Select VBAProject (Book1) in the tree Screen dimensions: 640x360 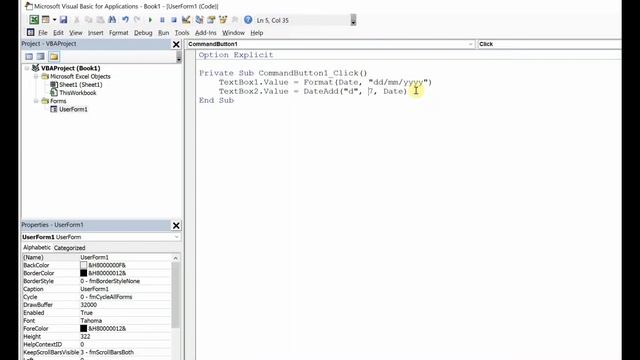coord(70,68)
